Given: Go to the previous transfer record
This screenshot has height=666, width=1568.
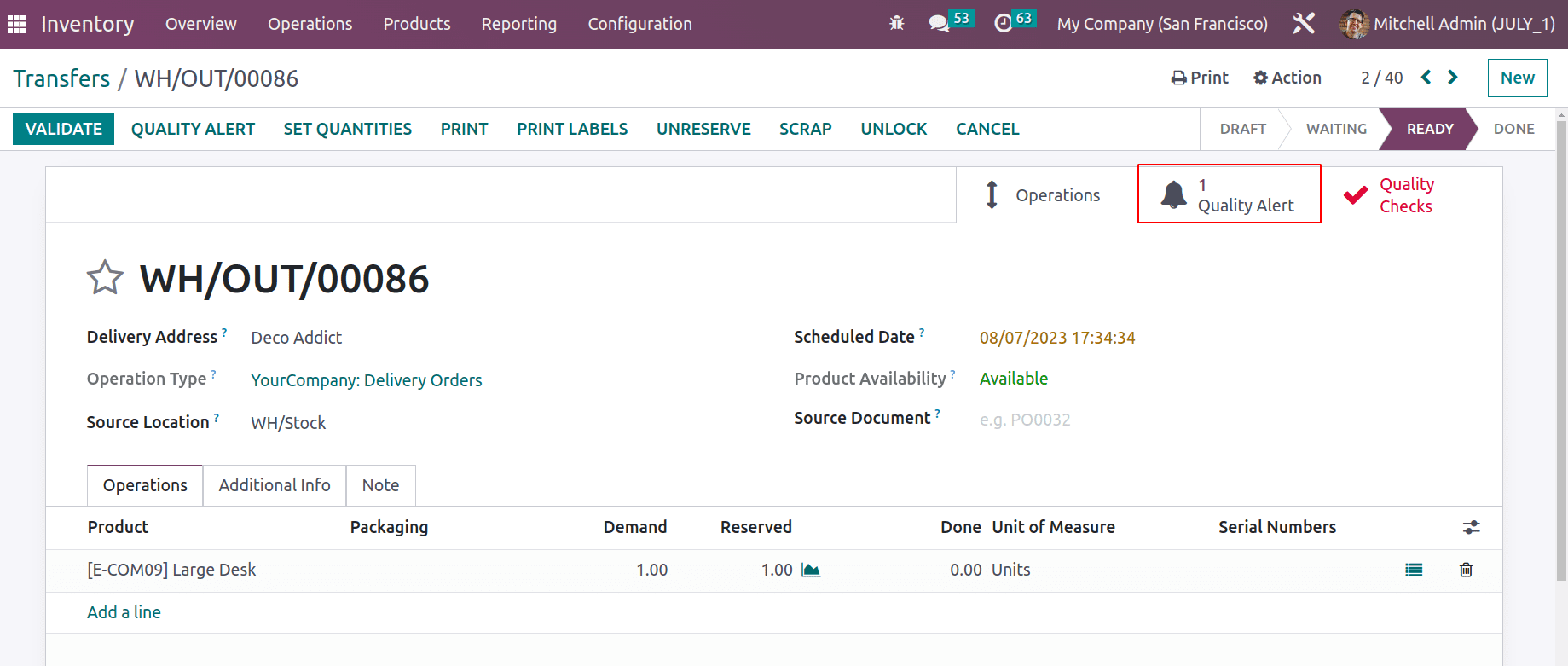Looking at the screenshot, I should point(1426,78).
